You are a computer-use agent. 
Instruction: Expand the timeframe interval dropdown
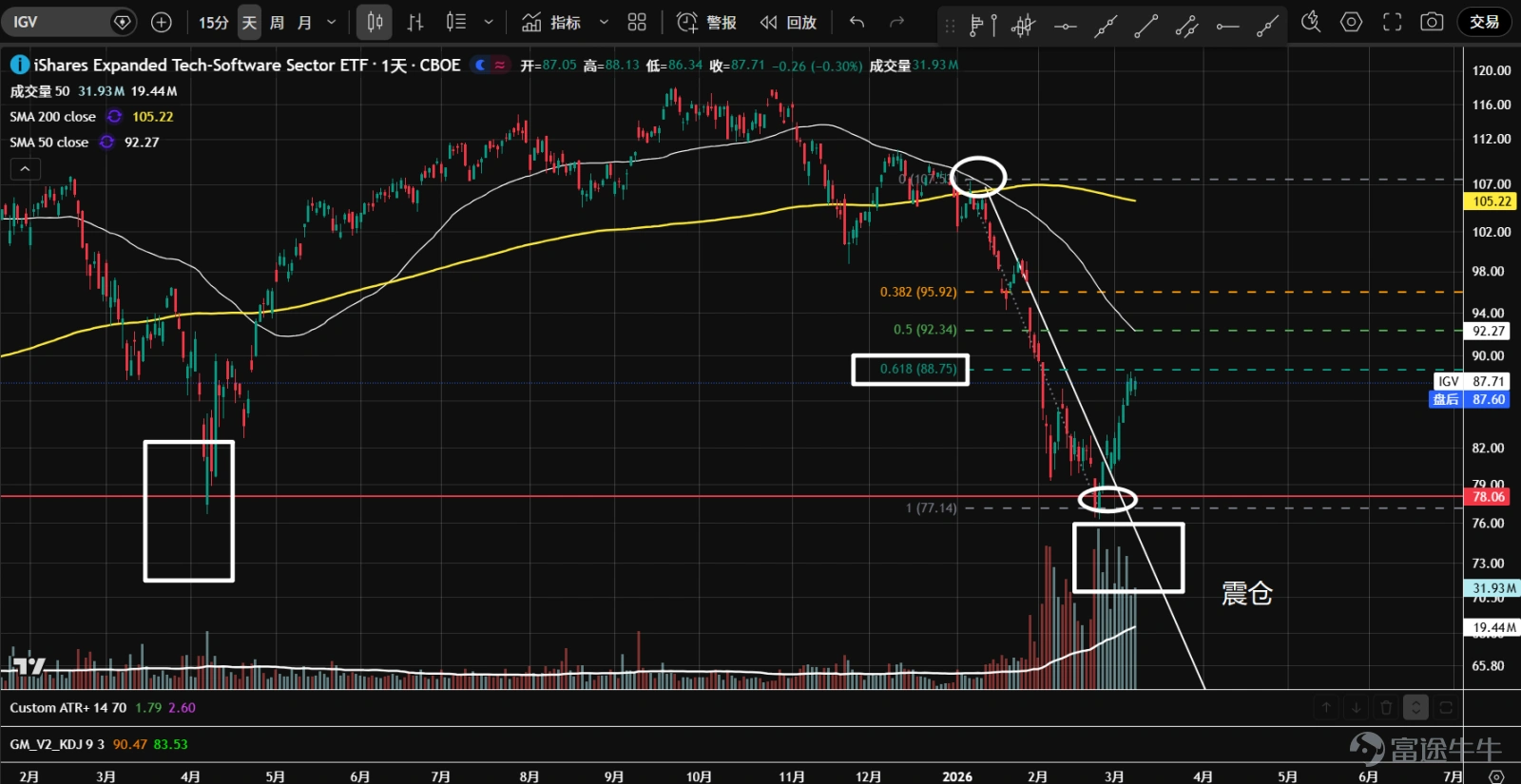[x=332, y=22]
